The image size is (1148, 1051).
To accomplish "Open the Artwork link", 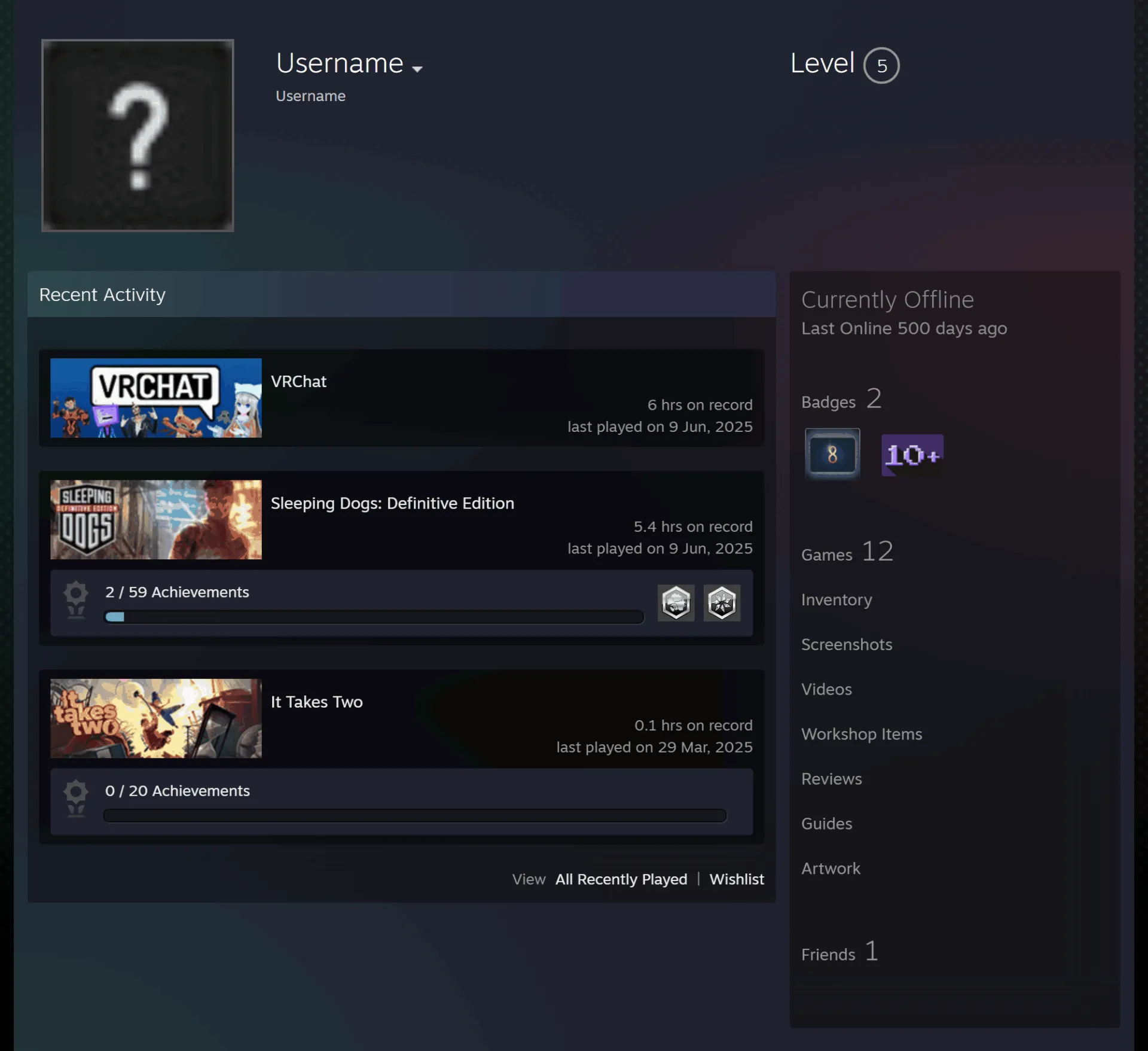I will point(831,869).
